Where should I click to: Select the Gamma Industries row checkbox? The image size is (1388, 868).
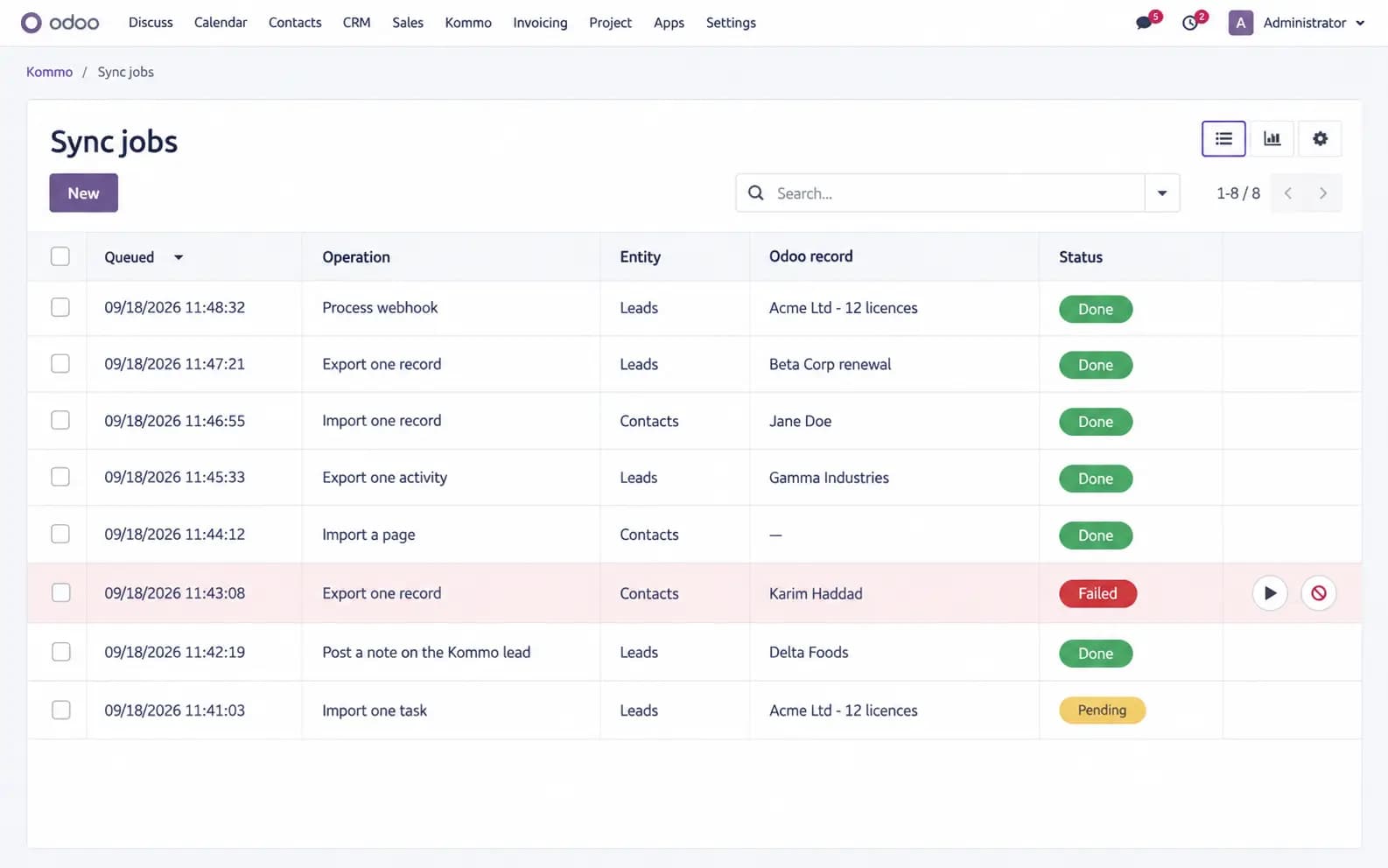pos(60,477)
